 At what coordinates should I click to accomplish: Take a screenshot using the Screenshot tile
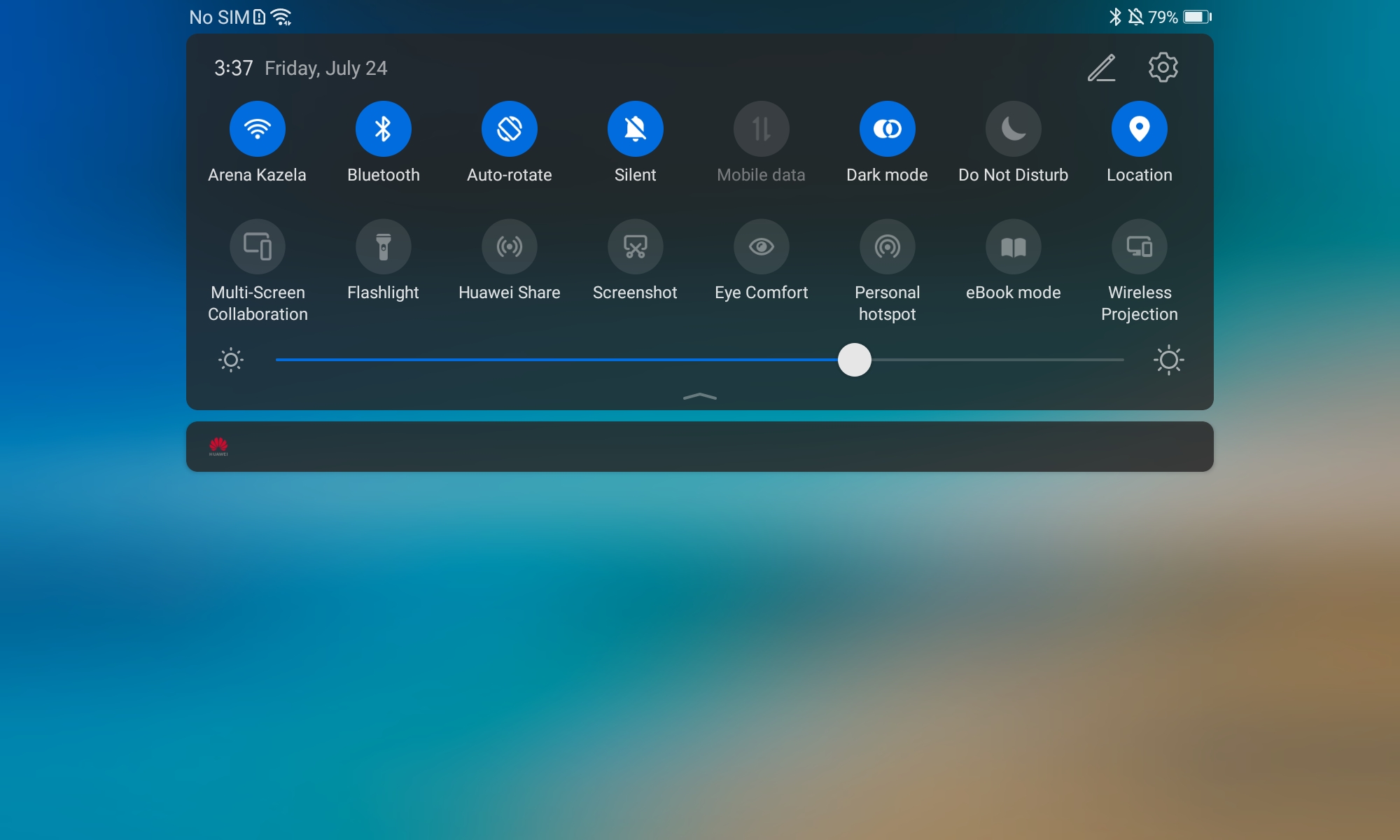tap(635, 246)
